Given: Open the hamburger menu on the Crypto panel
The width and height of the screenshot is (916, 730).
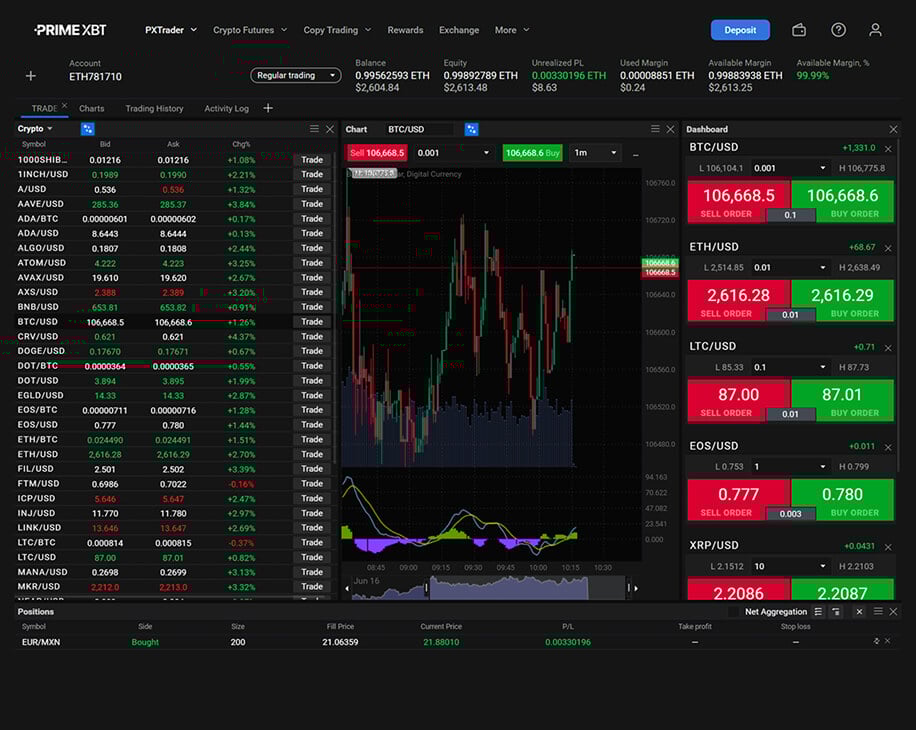Looking at the screenshot, I should tap(314, 128).
